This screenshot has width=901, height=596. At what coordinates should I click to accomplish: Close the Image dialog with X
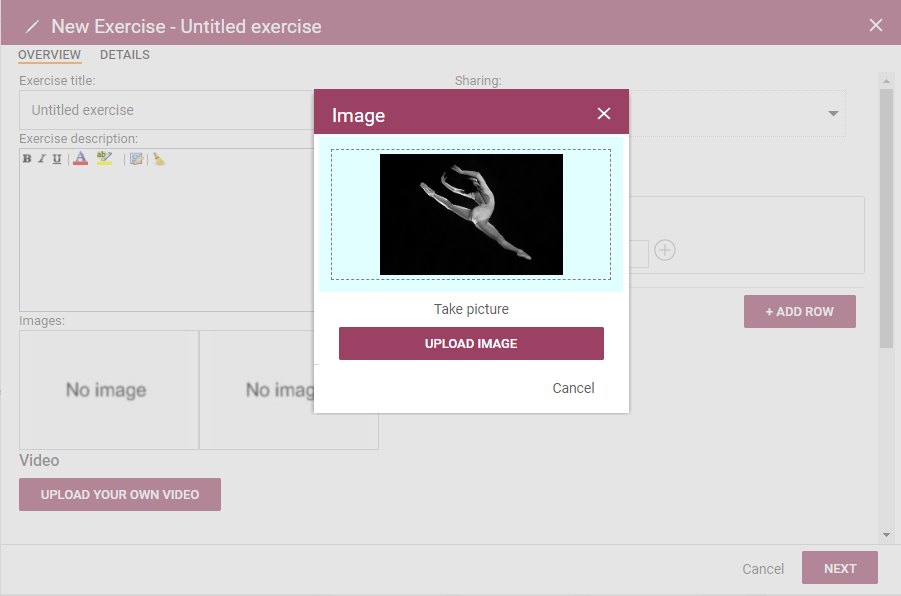click(603, 114)
